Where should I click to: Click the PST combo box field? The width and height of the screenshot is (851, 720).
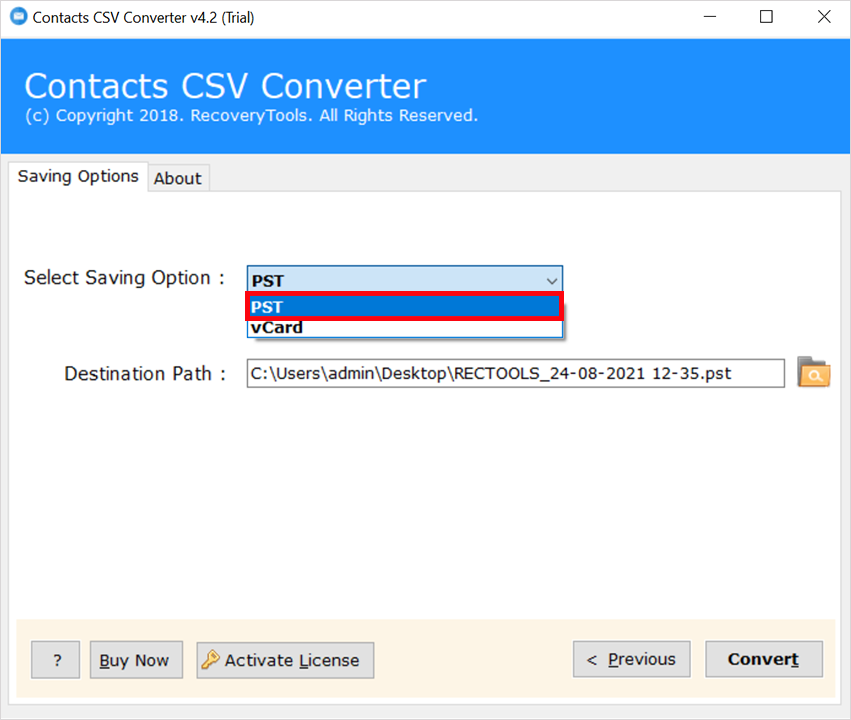click(404, 280)
